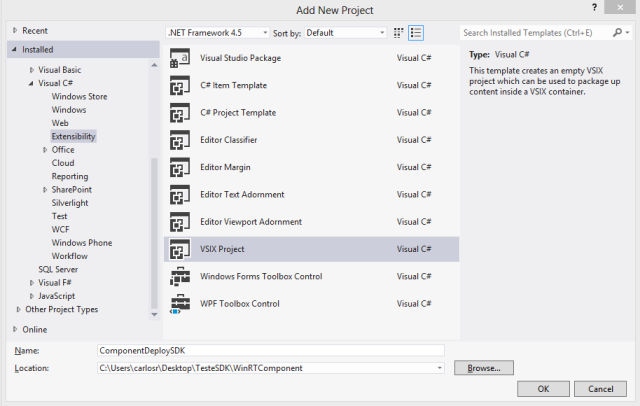The image size is (640, 406).
Task: Switch to medium icons list view
Action: pyautogui.click(x=416, y=33)
